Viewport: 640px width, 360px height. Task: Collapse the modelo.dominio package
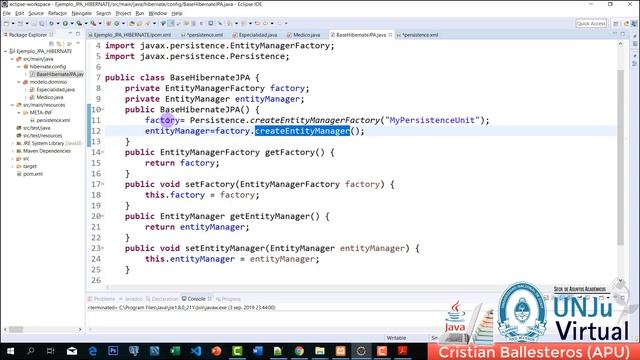[19, 82]
